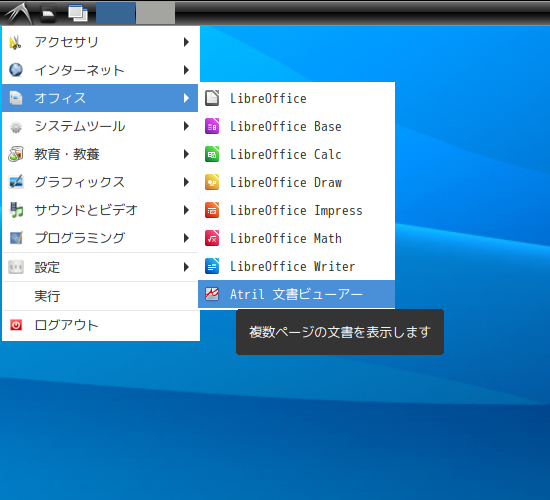Screen dimensions: 550x500
Task: Click the show desktop windows icon
Action: (78, 13)
